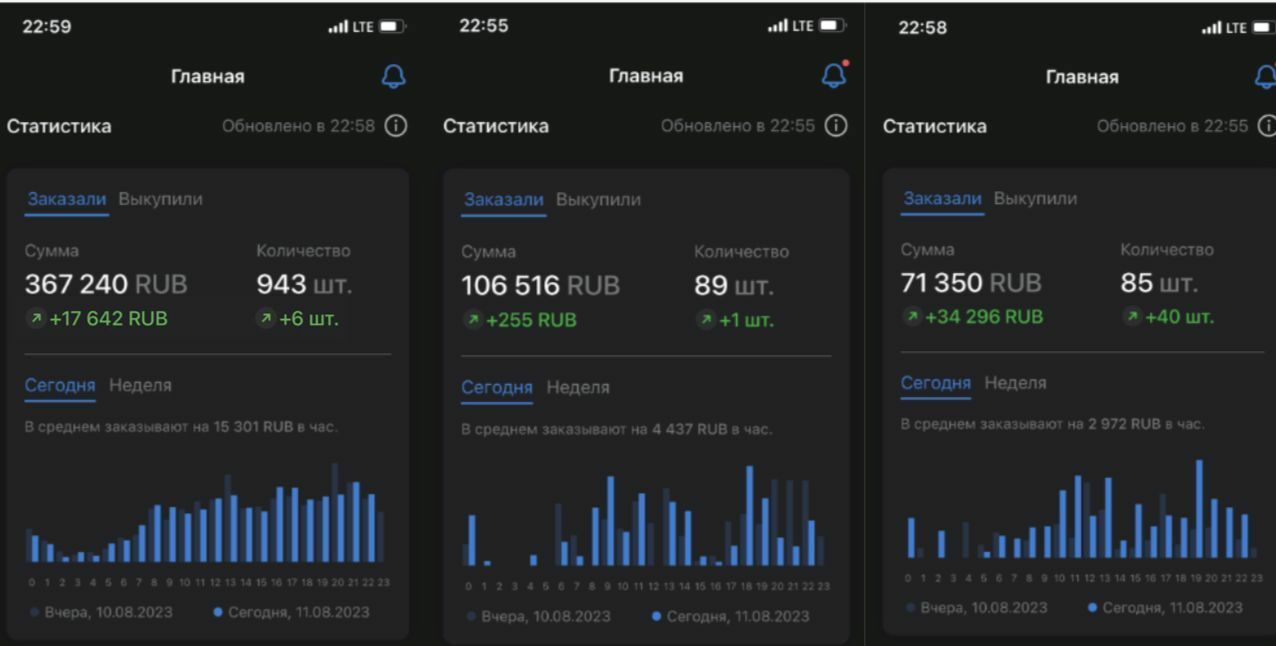Image resolution: width=1276 pixels, height=646 pixels.
Task: Select 'Заказали' tab in 106 516 RUB card
Action: pos(503,200)
